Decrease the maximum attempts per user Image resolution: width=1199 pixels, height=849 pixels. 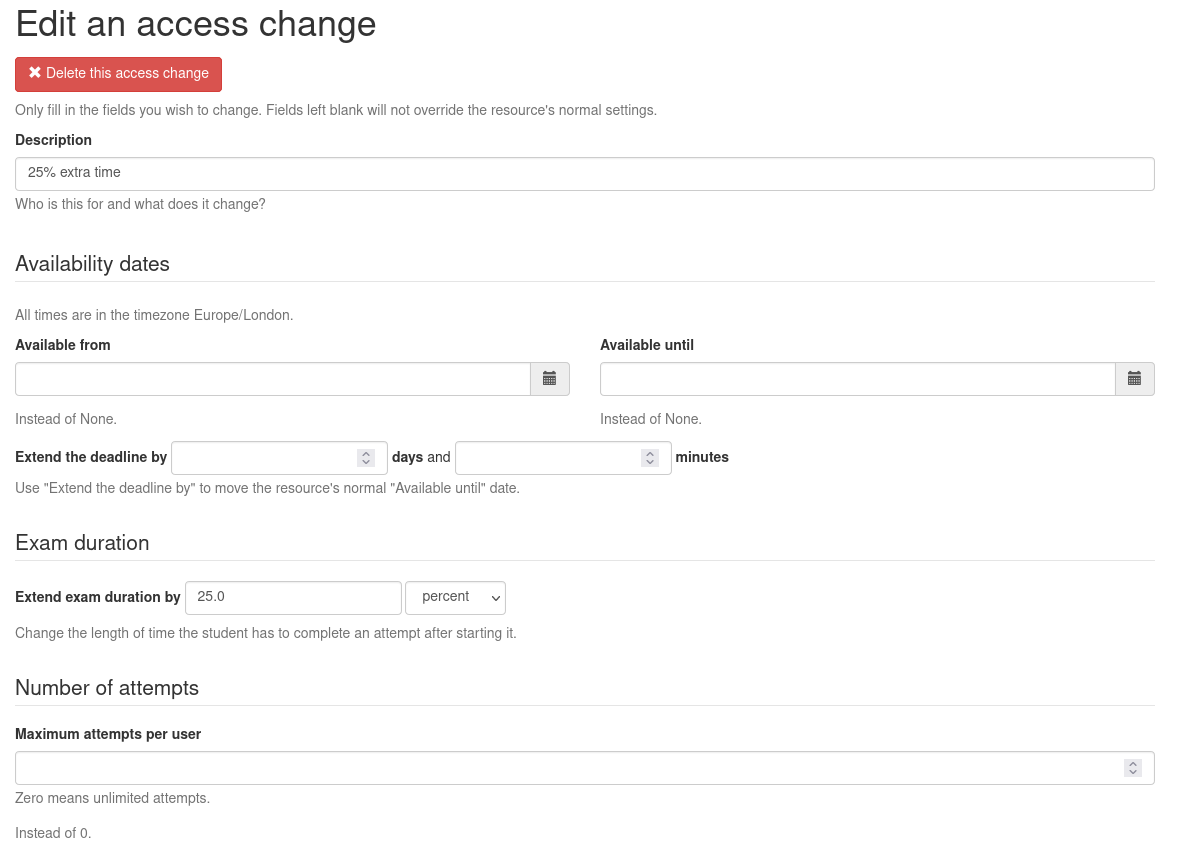coord(1132,773)
